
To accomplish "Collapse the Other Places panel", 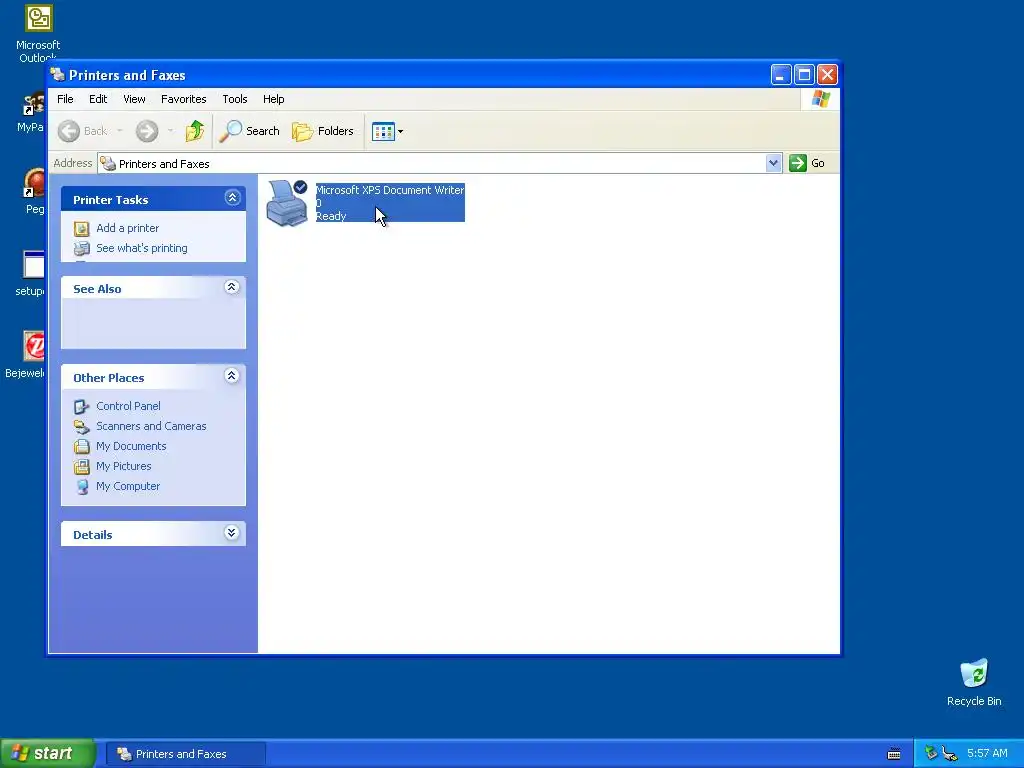I will pos(231,376).
